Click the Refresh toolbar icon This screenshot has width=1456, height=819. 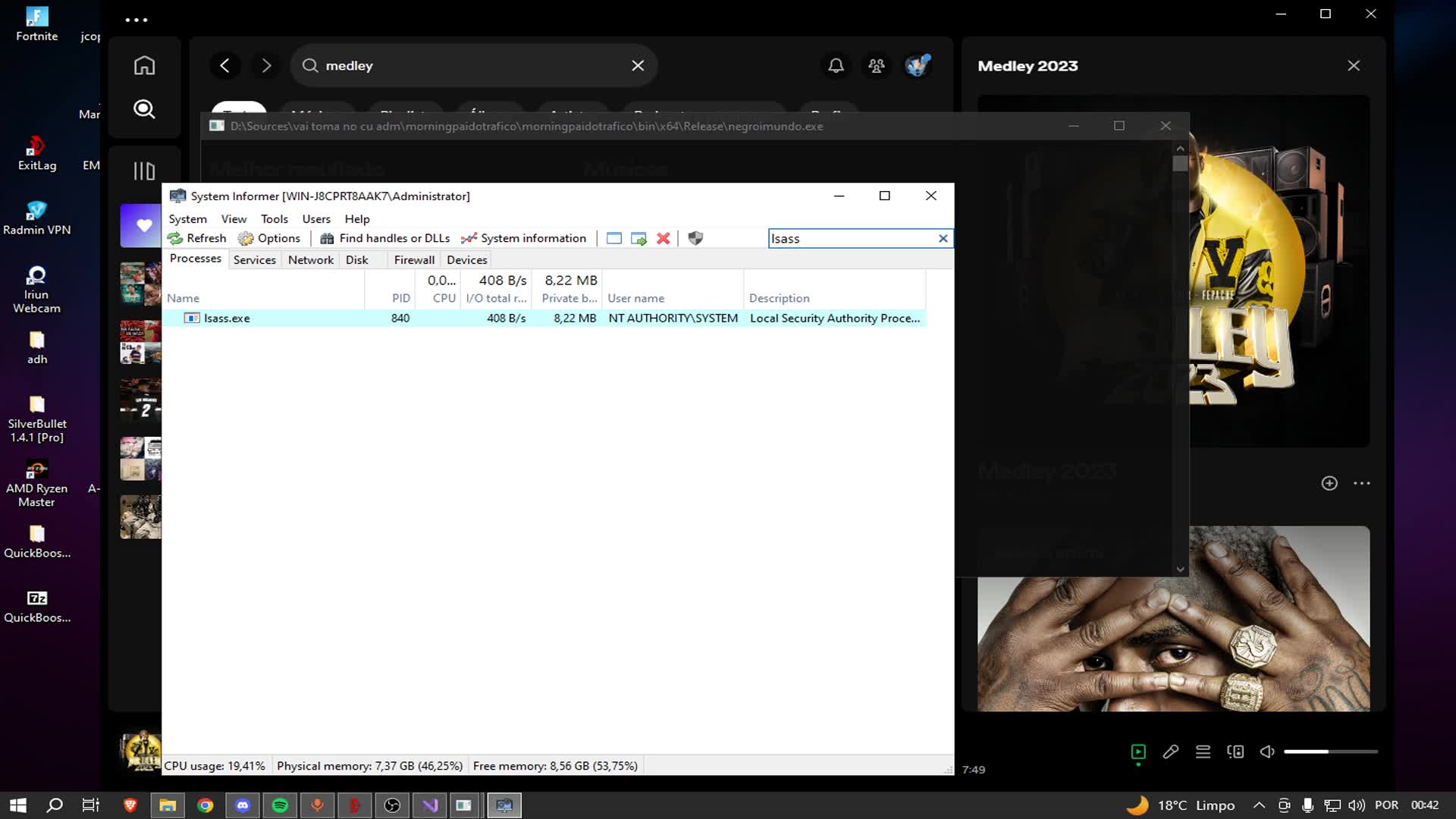point(196,238)
